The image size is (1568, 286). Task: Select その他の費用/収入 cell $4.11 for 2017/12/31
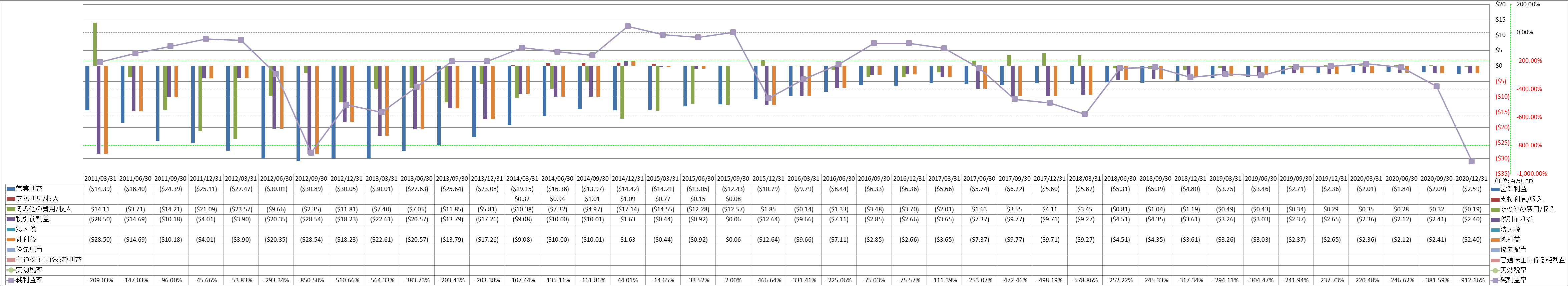1050,209
